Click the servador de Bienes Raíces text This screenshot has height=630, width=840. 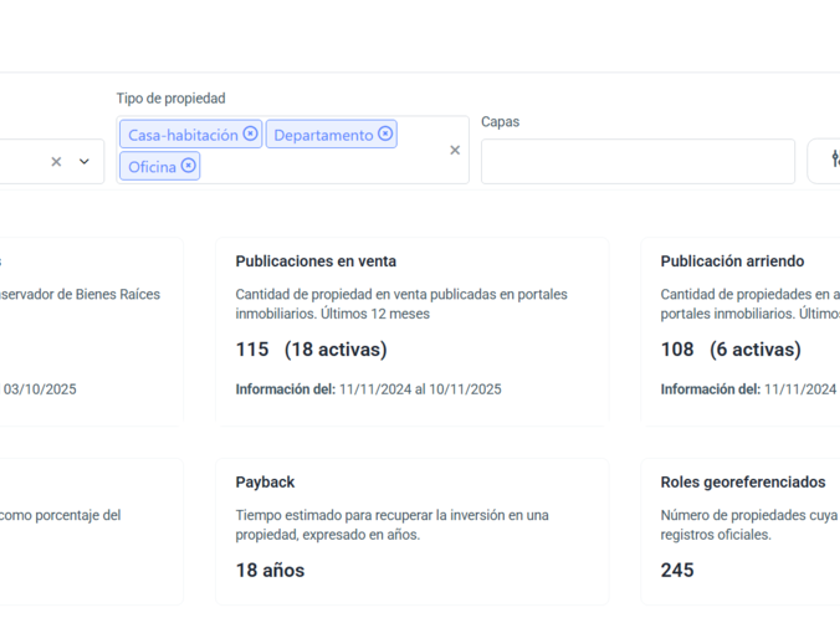(80, 294)
